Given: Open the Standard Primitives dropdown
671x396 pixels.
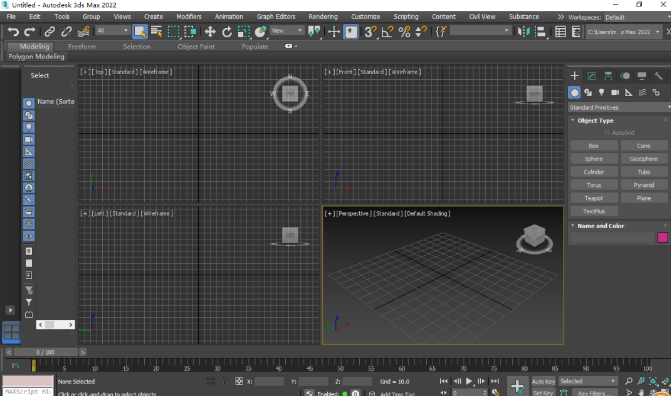Looking at the screenshot, I should 619,107.
